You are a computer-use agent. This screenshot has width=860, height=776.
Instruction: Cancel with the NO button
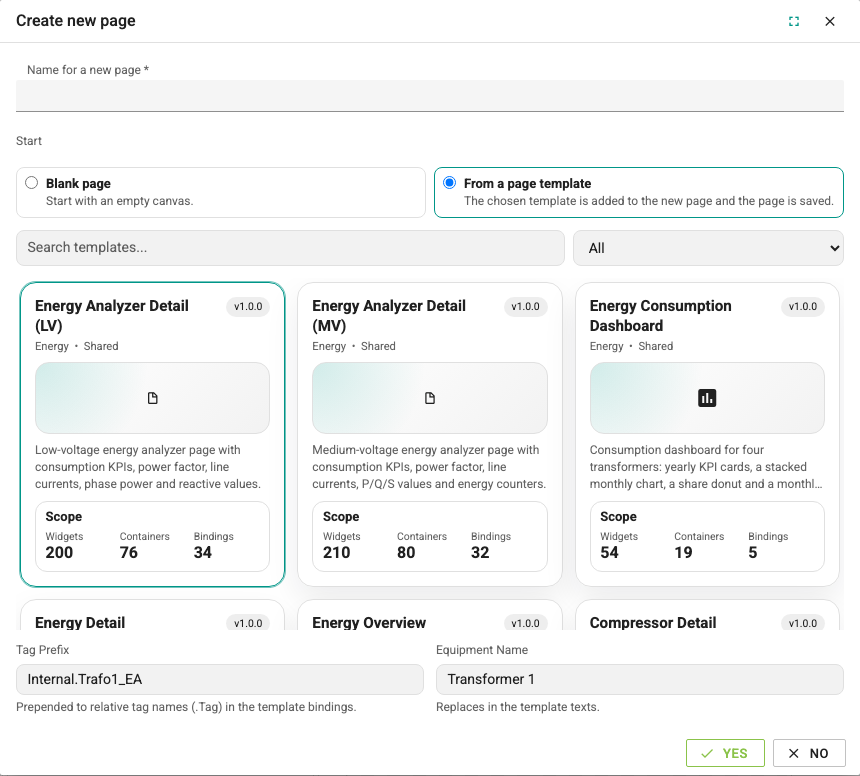point(809,753)
